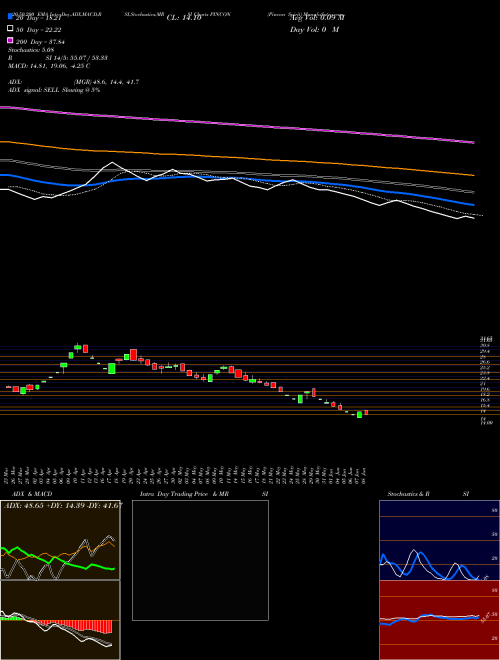Click the 'ADX: 48.65 +DY: 14.39 -DY: 41.67' readout

pyautogui.click(x=64, y=505)
